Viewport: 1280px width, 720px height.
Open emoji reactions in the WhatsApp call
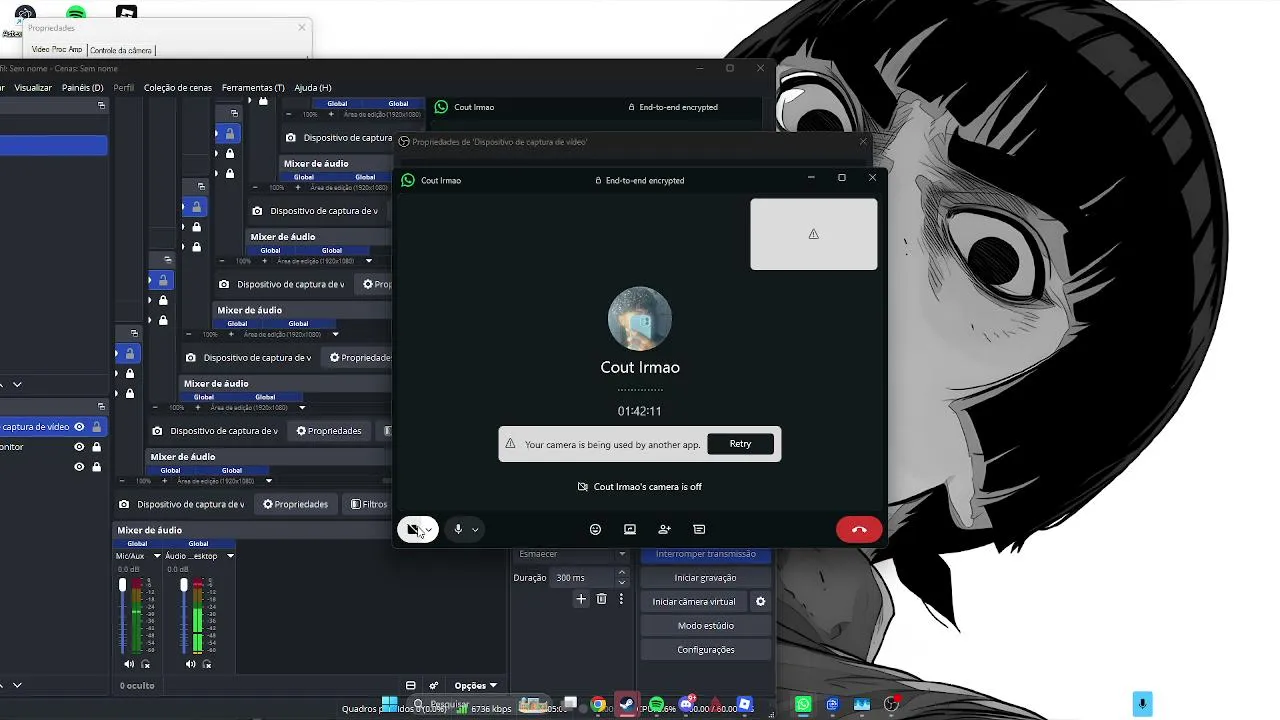(x=595, y=529)
